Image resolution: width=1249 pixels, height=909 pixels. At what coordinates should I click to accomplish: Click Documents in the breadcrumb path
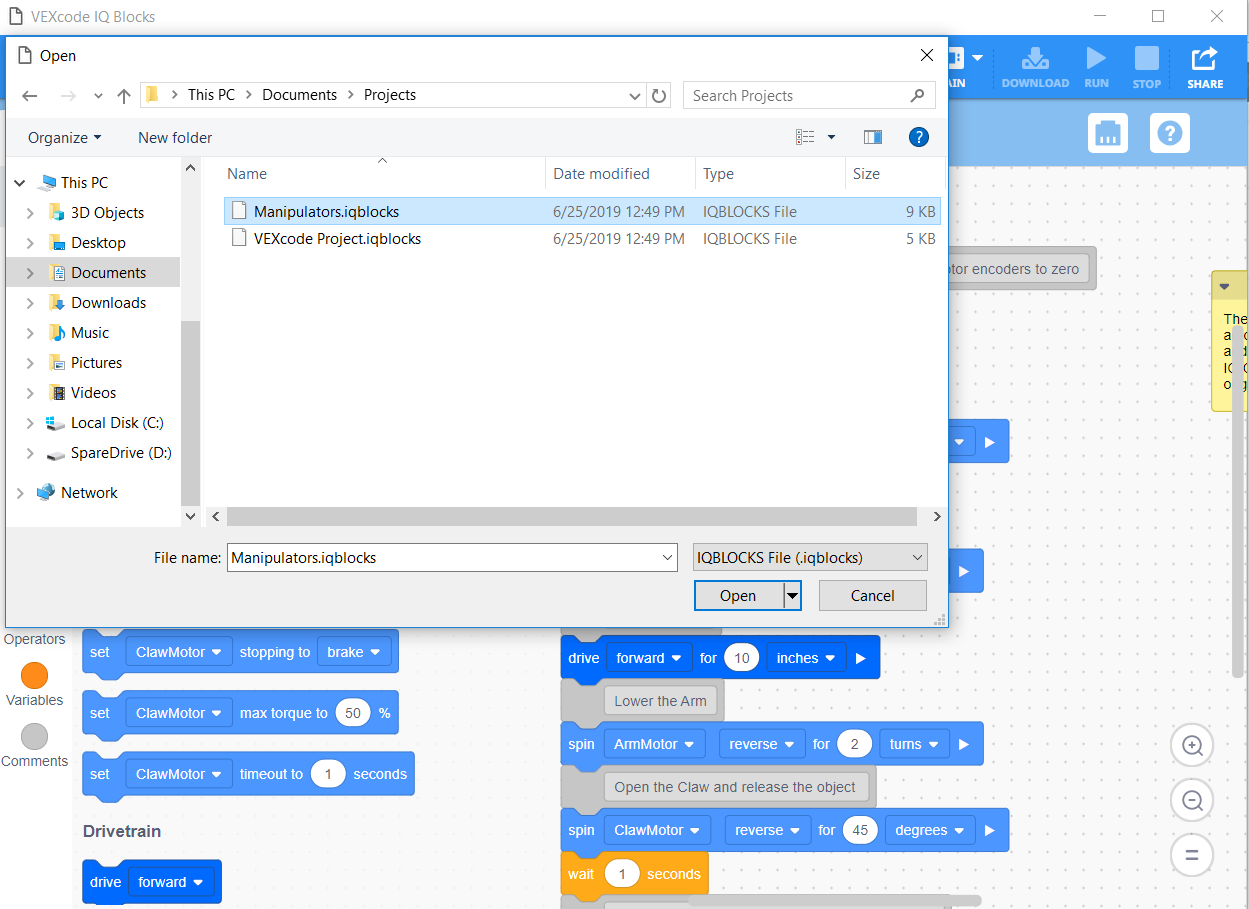[x=299, y=95]
